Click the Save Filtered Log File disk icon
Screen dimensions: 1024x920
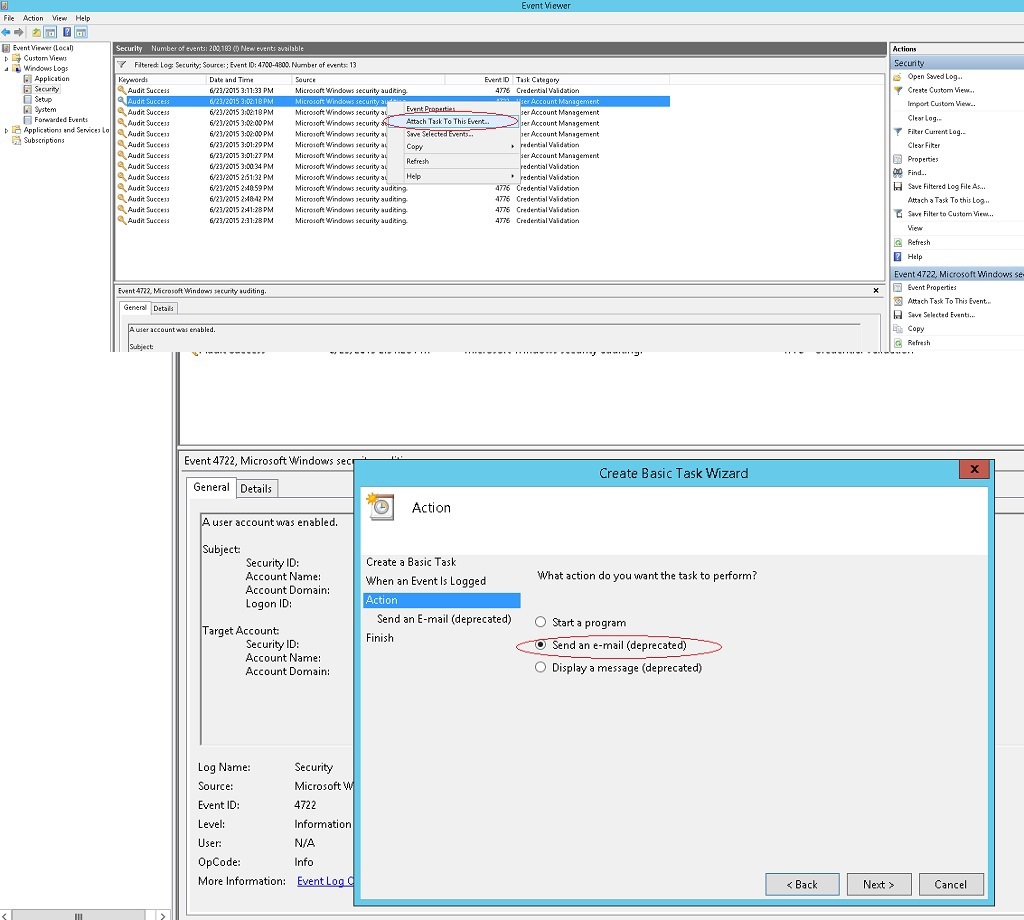pos(898,186)
